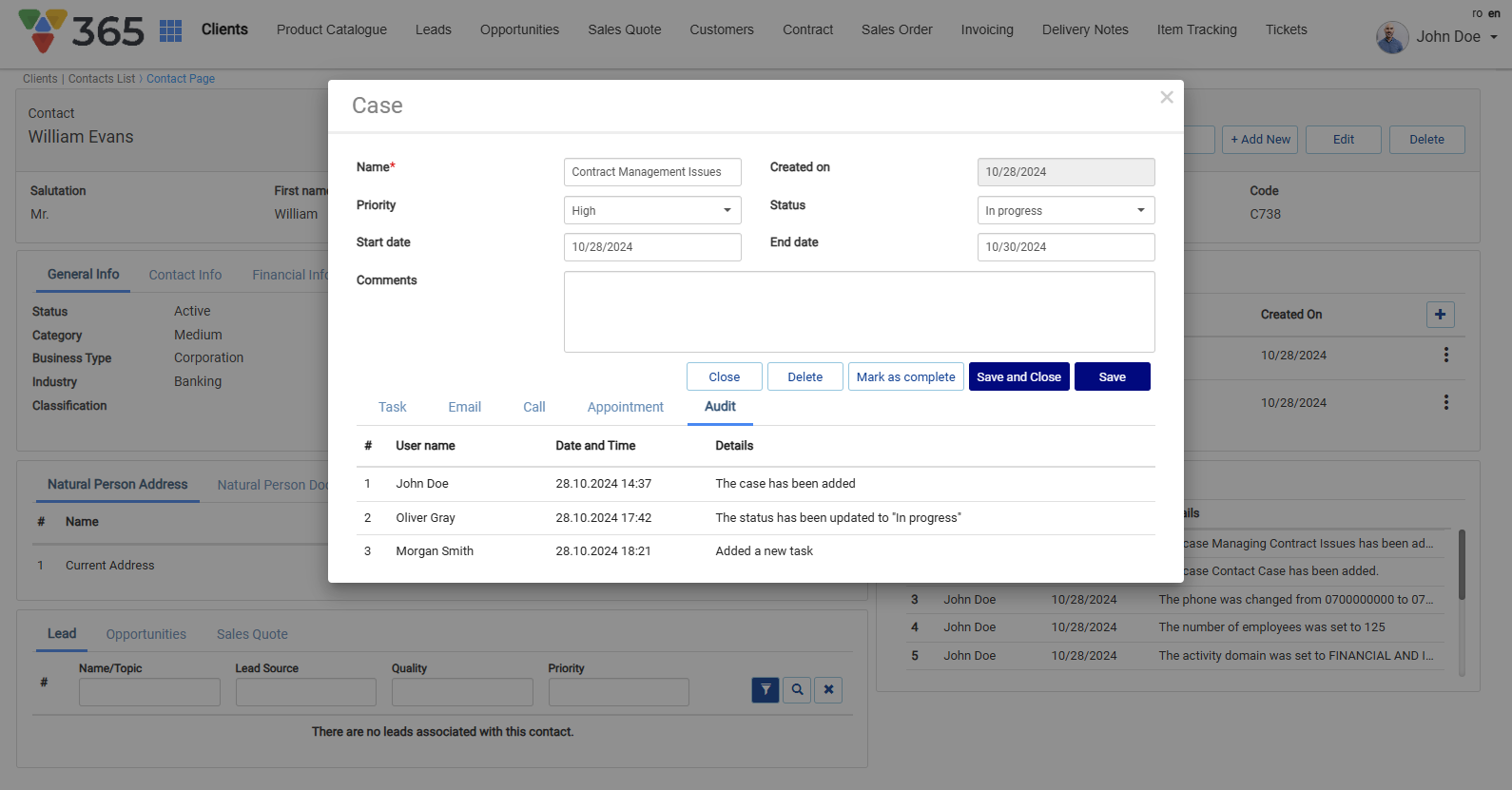Viewport: 1512px width, 790px height.
Task: Open three-dot menu for first 10/28/2024 row
Action: point(1445,355)
